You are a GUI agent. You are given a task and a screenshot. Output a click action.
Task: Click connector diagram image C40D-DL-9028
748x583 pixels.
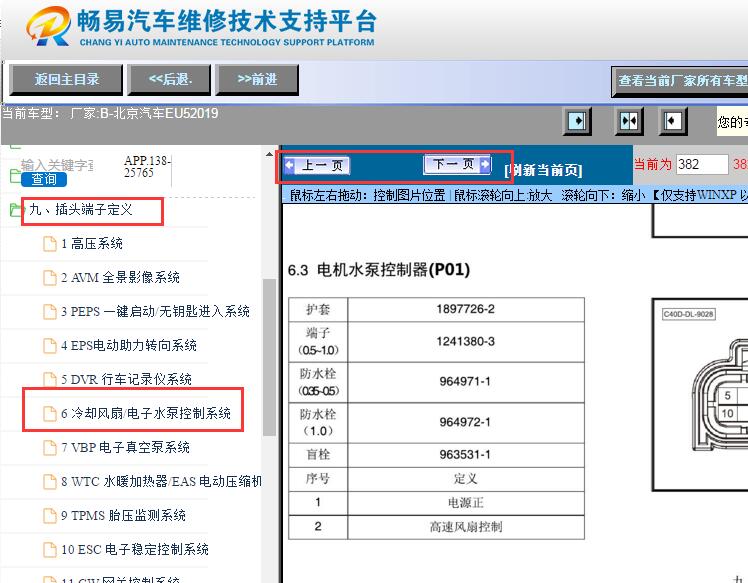(700, 395)
